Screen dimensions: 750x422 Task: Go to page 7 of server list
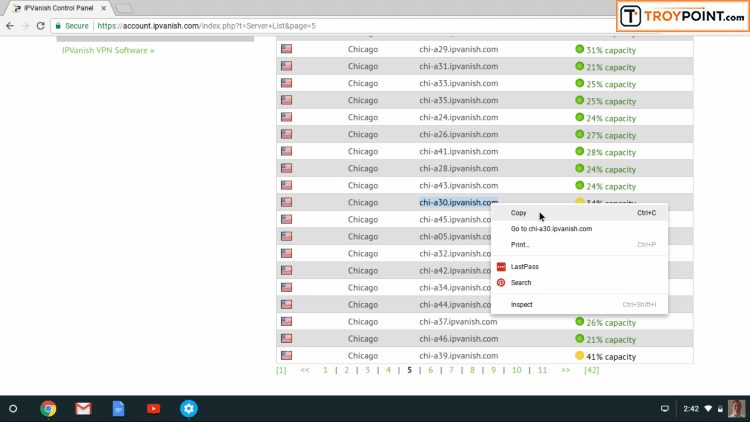point(451,370)
